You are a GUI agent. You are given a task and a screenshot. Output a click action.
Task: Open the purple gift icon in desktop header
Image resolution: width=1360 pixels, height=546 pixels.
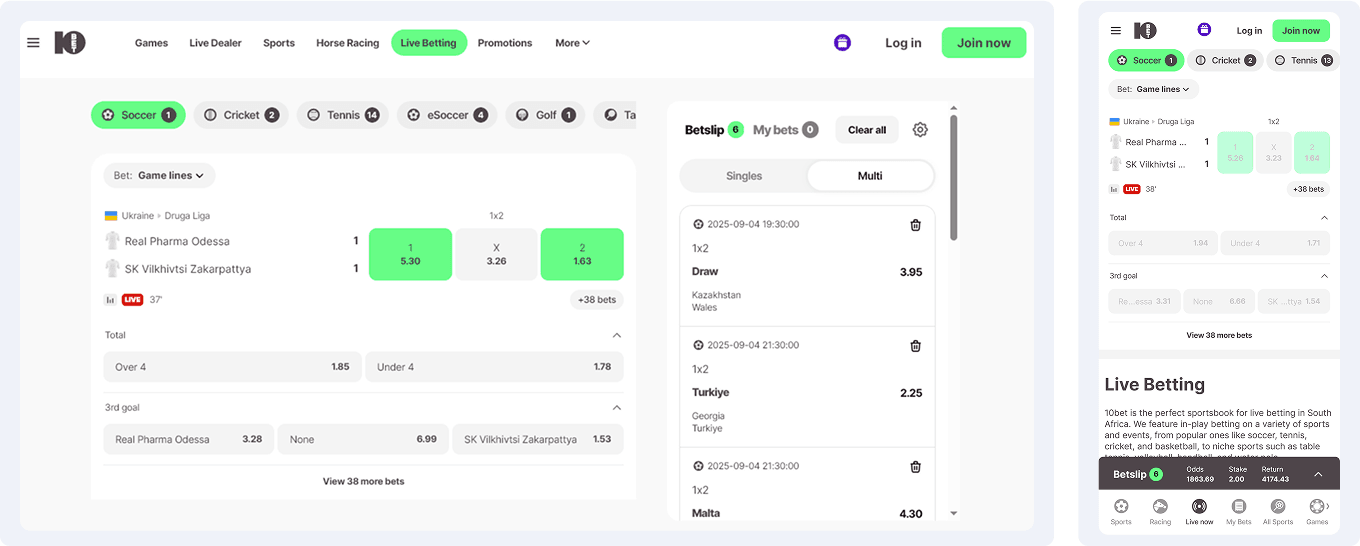coord(842,43)
